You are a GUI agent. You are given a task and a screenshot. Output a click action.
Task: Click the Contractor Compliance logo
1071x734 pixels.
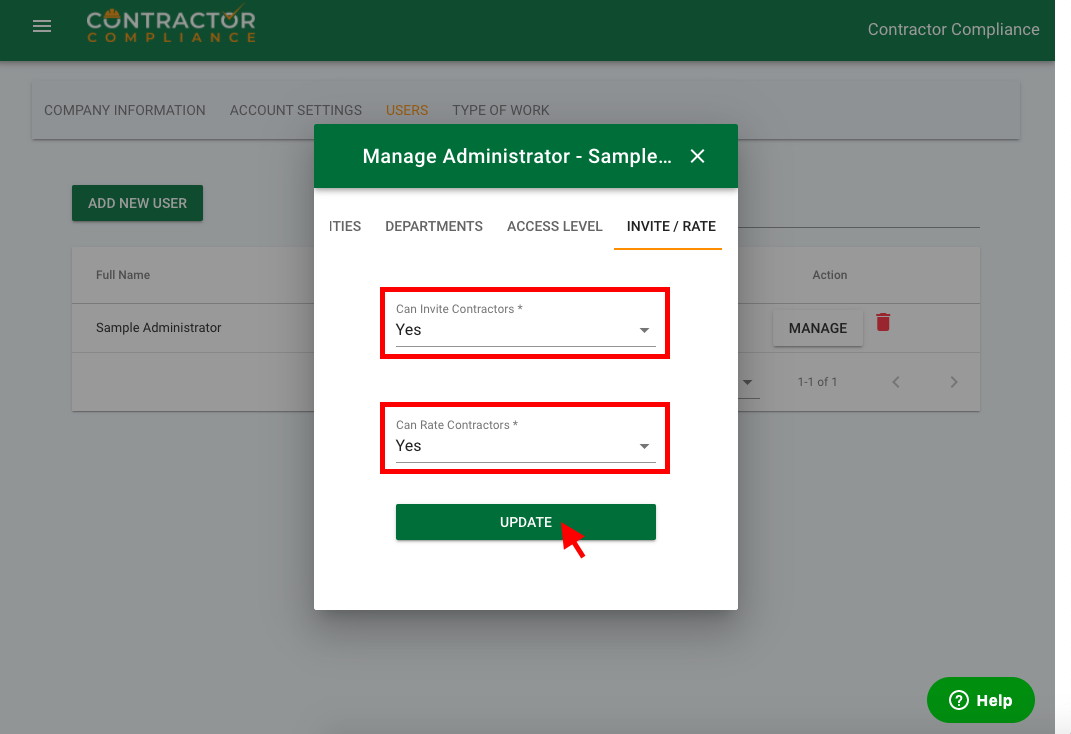[171, 26]
